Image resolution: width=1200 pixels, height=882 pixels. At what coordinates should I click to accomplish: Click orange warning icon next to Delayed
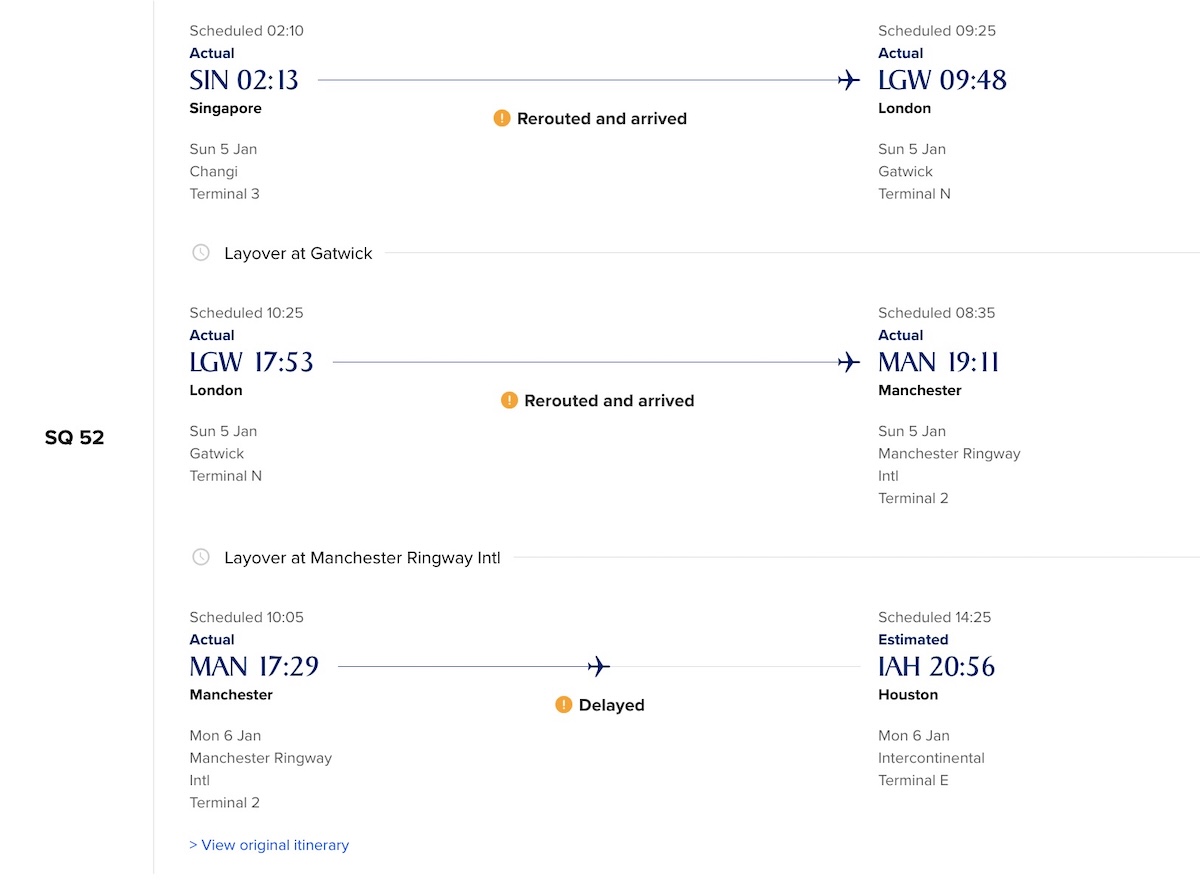564,705
